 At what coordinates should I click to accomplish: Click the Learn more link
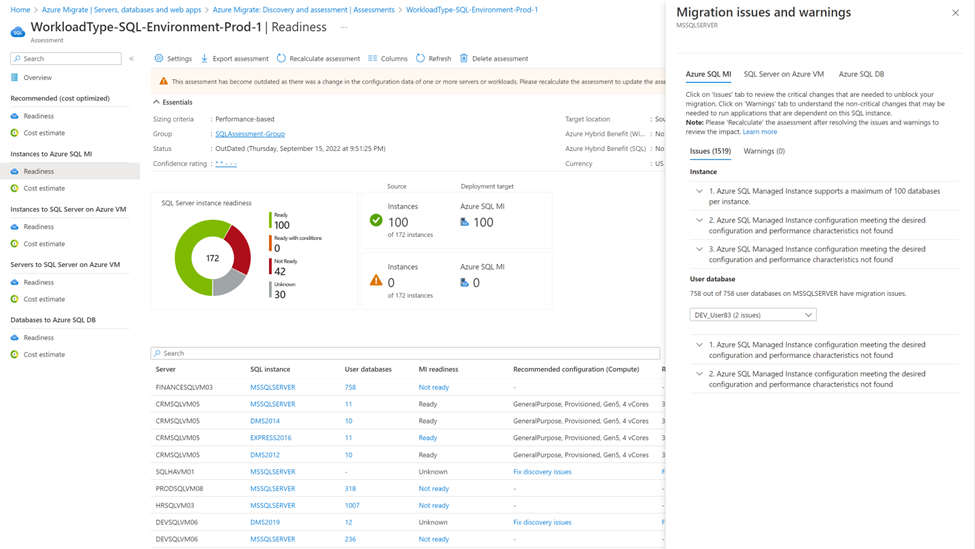pyautogui.click(x=759, y=132)
